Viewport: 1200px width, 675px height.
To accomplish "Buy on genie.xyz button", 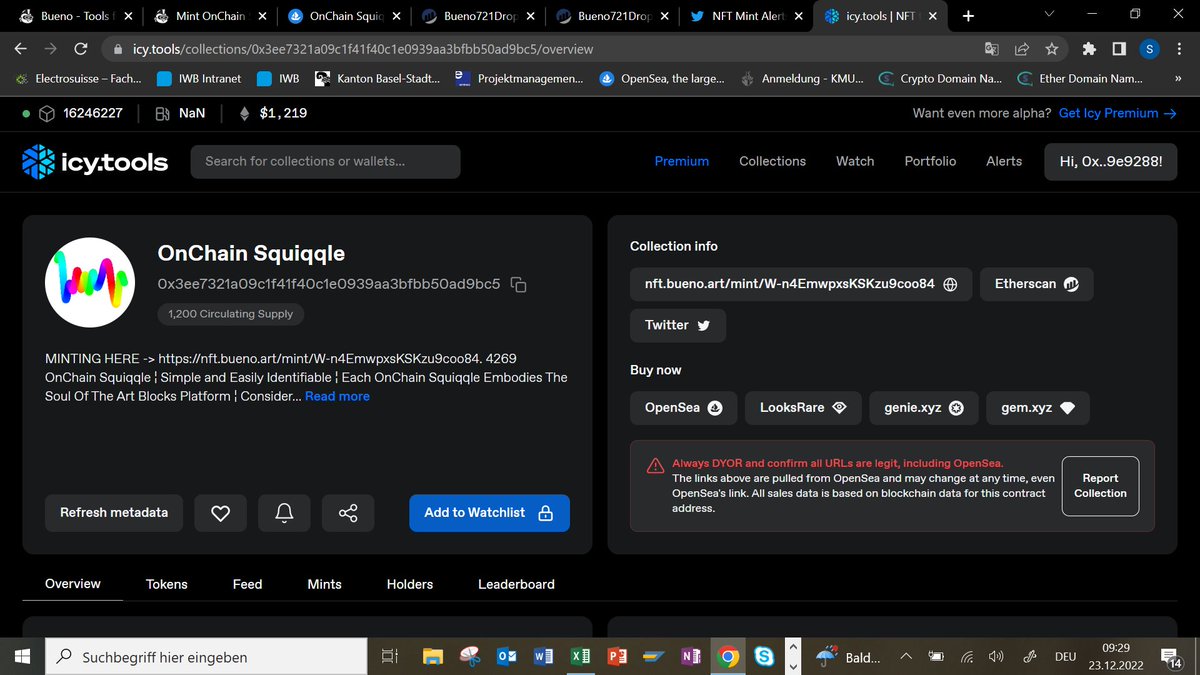I will coord(923,408).
